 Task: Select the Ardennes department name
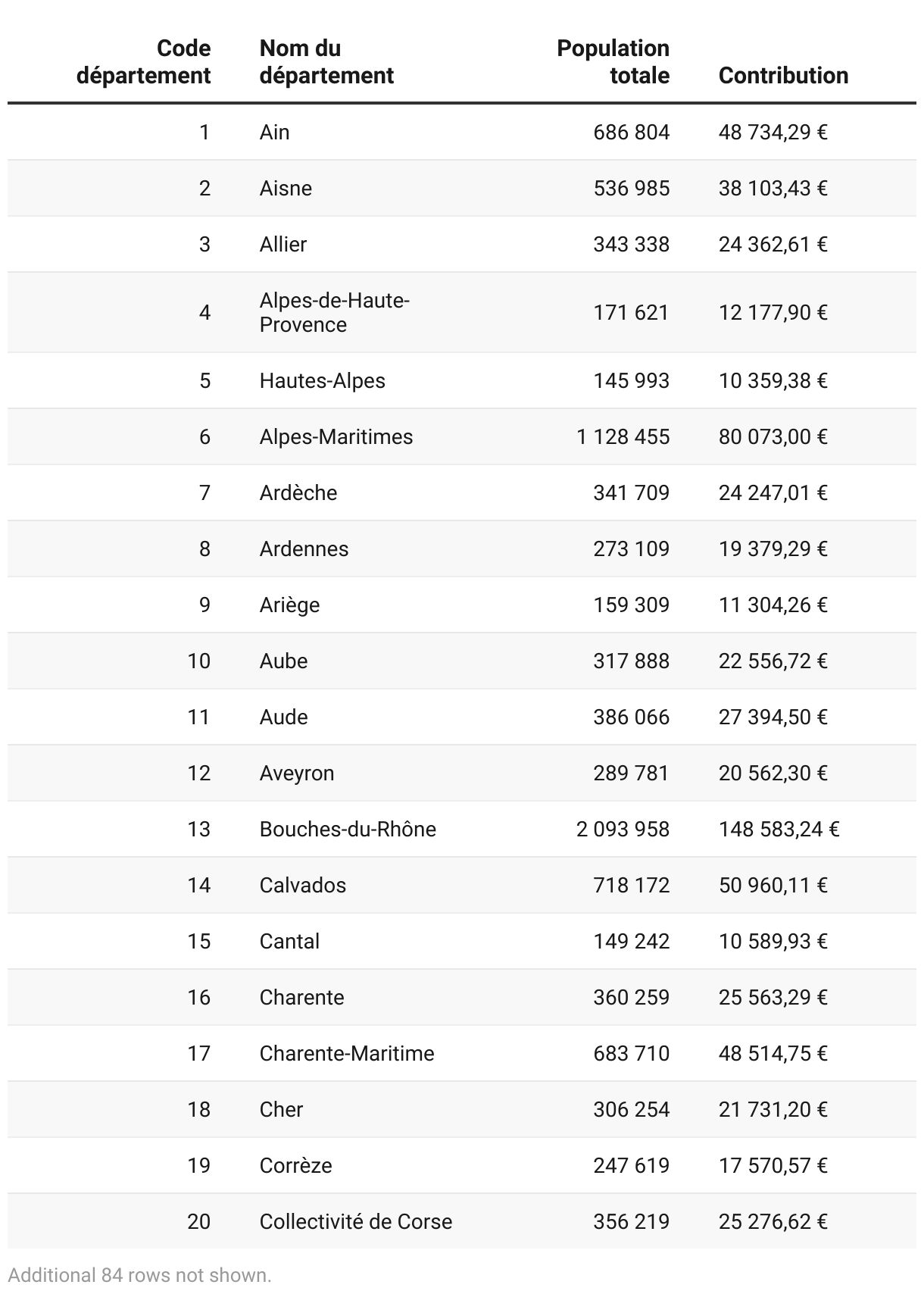(304, 549)
